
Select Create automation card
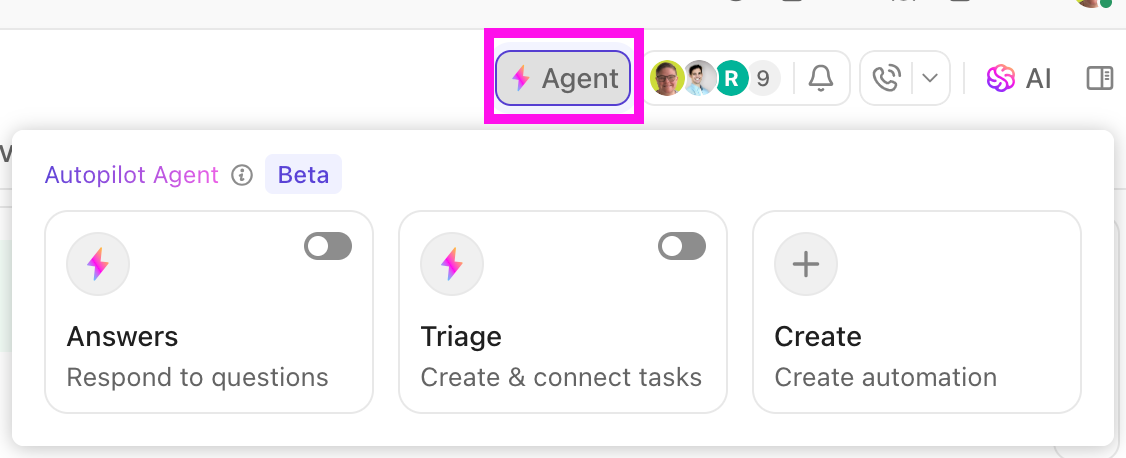[917, 312]
